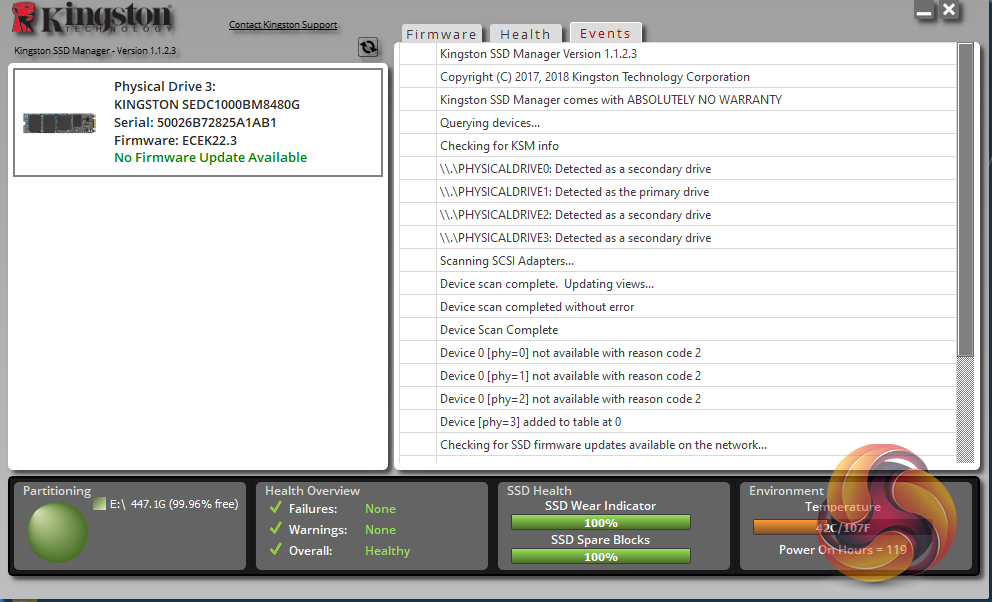Click the events list scrollbar thumb
The height and width of the screenshot is (602, 992).
[x=965, y=200]
